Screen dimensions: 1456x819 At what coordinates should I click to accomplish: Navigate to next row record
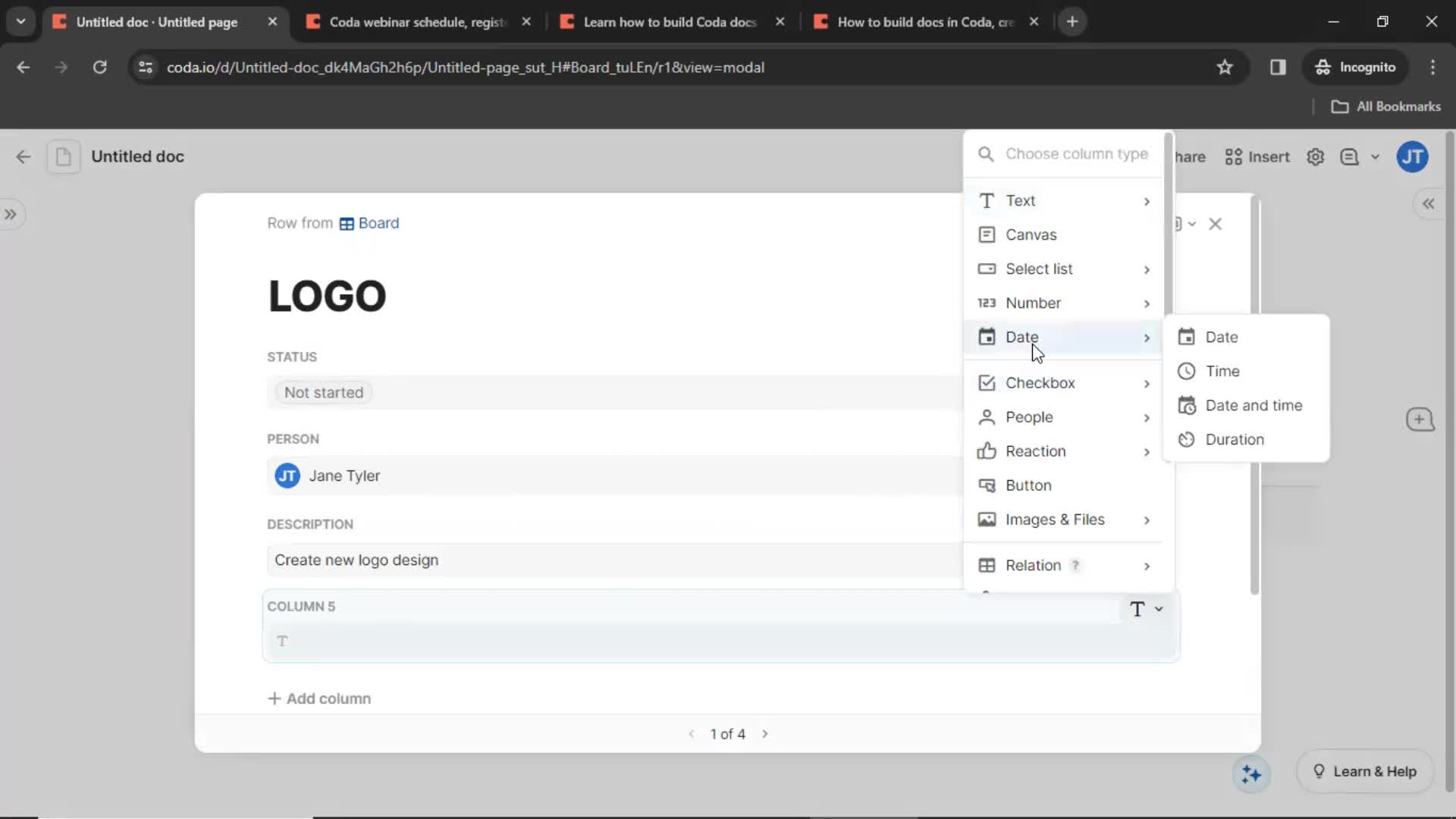(765, 733)
